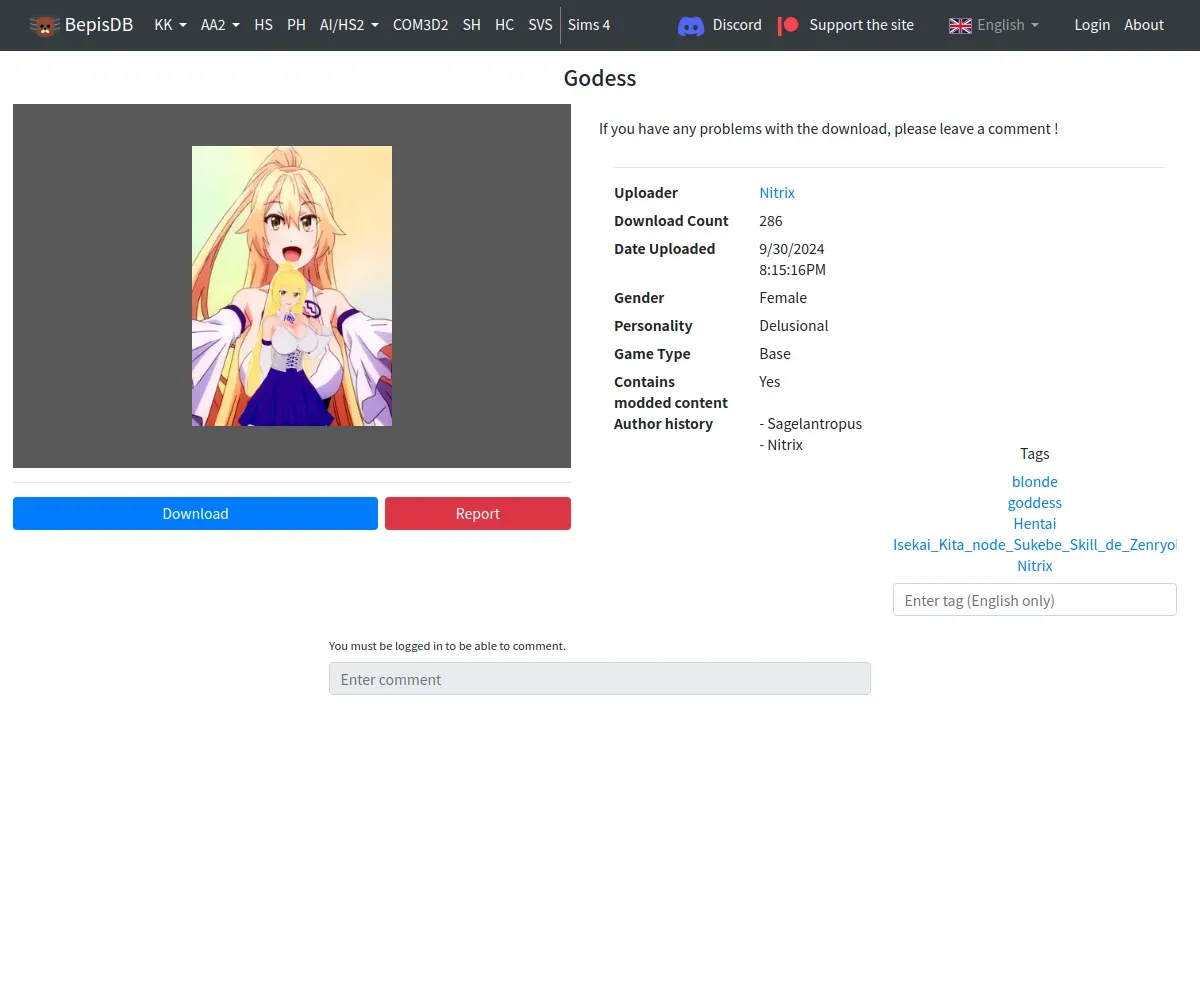Open the KK dropdown menu
This screenshot has height=1000, width=1200.
(x=170, y=25)
